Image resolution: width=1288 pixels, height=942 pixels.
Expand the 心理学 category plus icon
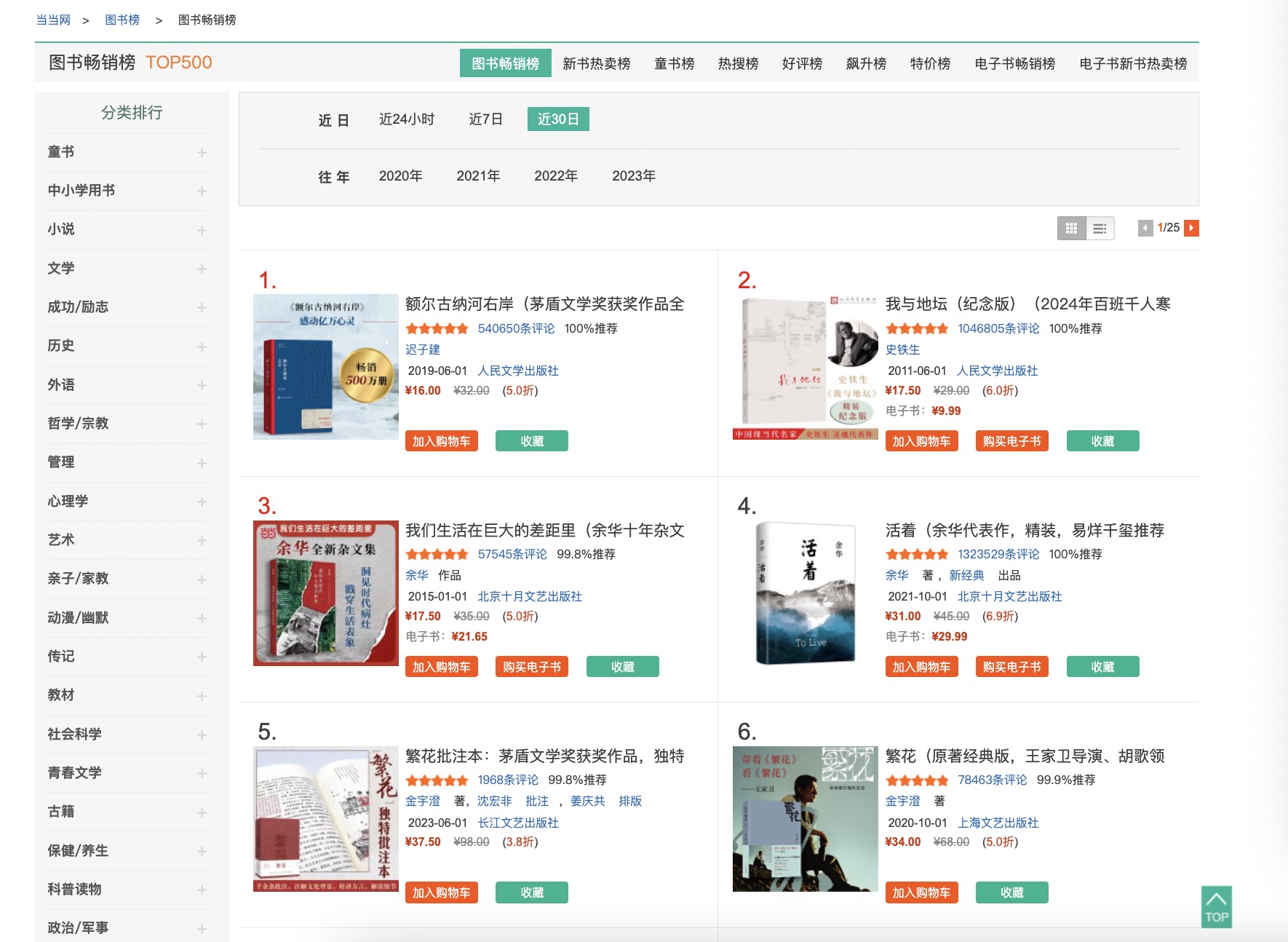[x=202, y=502]
